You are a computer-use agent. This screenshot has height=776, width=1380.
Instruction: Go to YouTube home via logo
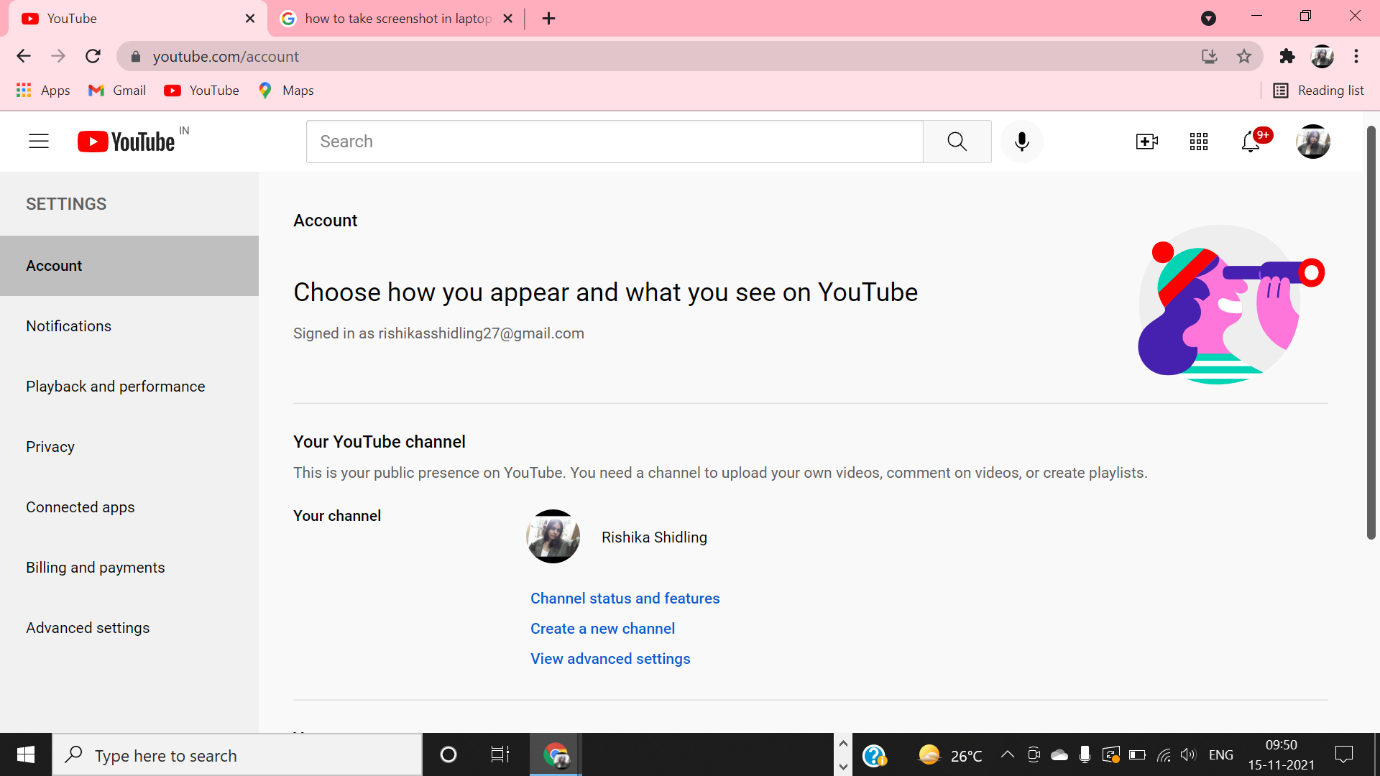click(x=127, y=142)
